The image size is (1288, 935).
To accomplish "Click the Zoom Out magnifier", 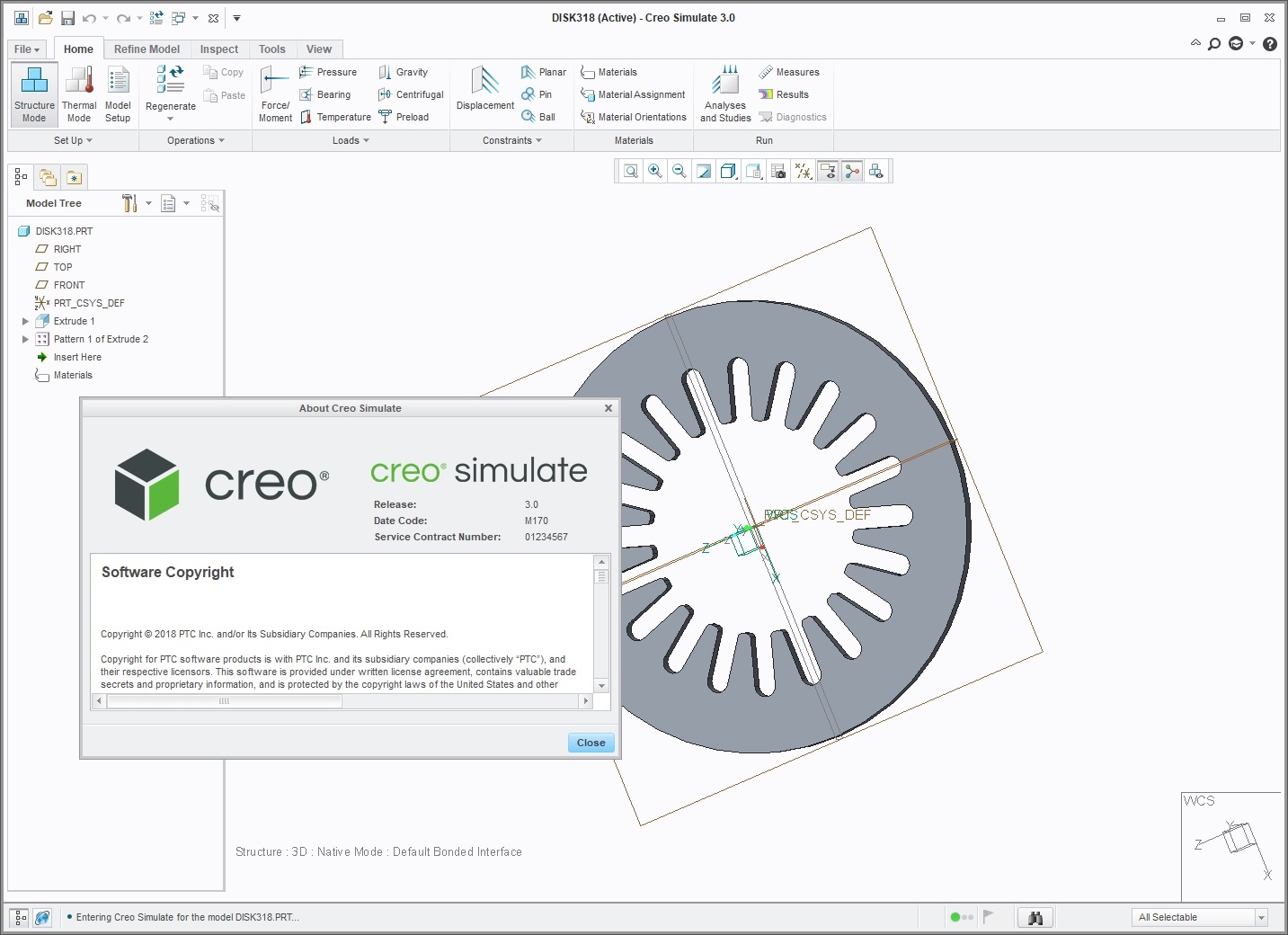I will (x=680, y=171).
